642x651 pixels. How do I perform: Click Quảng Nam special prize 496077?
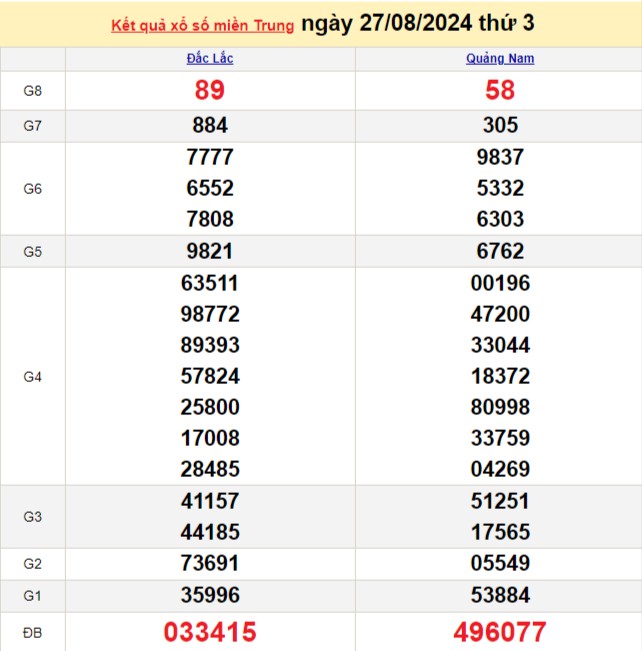(500, 632)
